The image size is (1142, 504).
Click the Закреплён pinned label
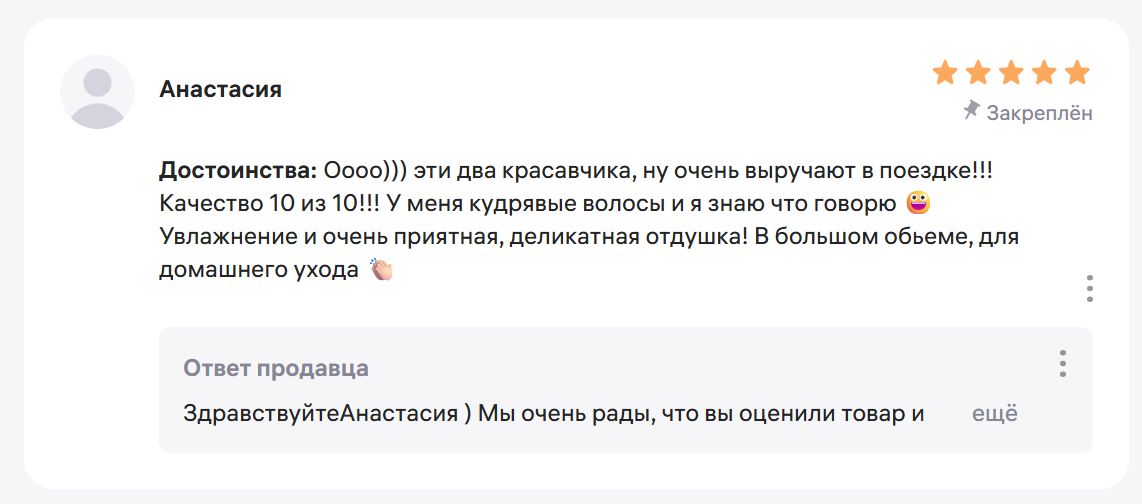1039,113
